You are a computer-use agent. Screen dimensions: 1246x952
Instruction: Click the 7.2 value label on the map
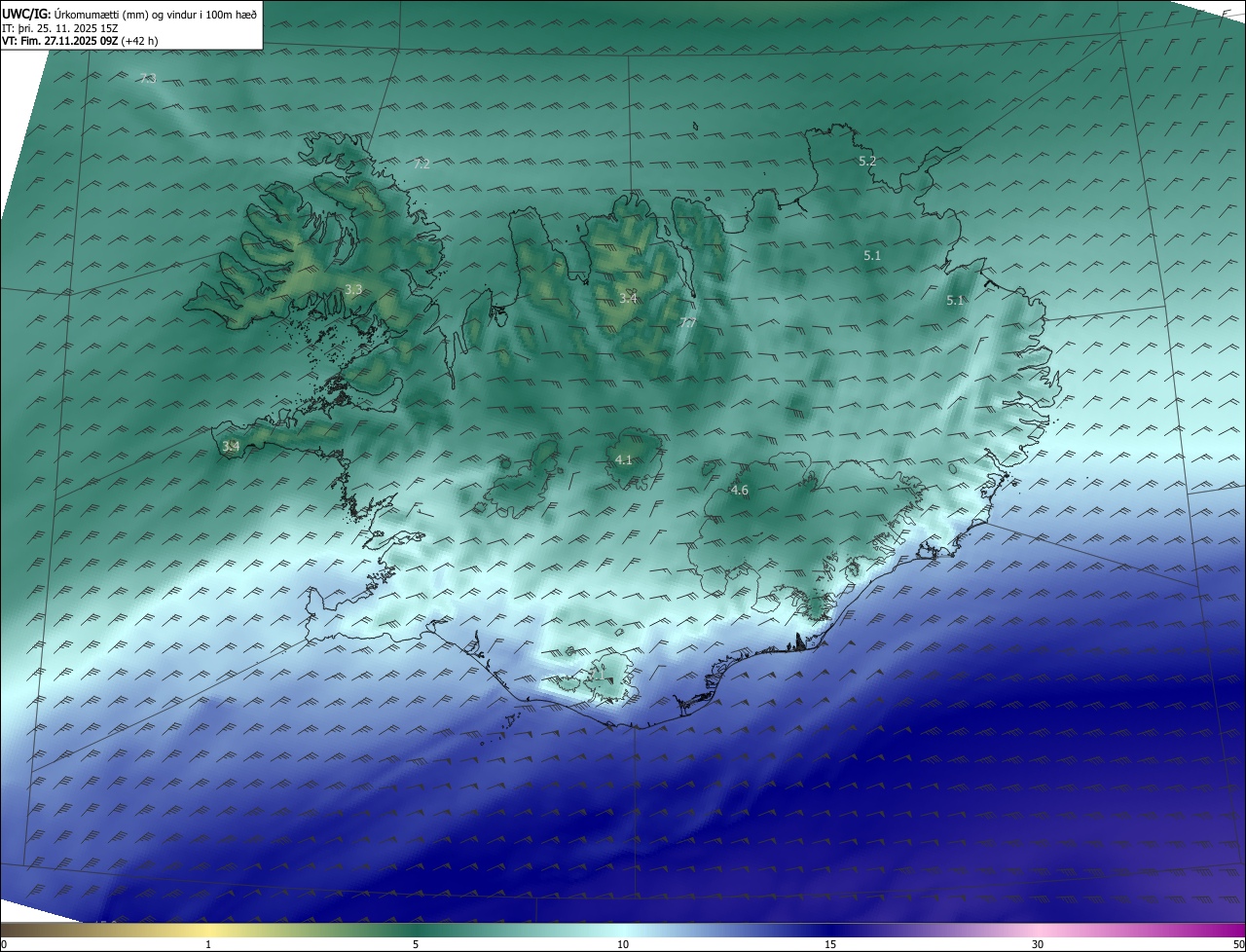[x=421, y=165]
